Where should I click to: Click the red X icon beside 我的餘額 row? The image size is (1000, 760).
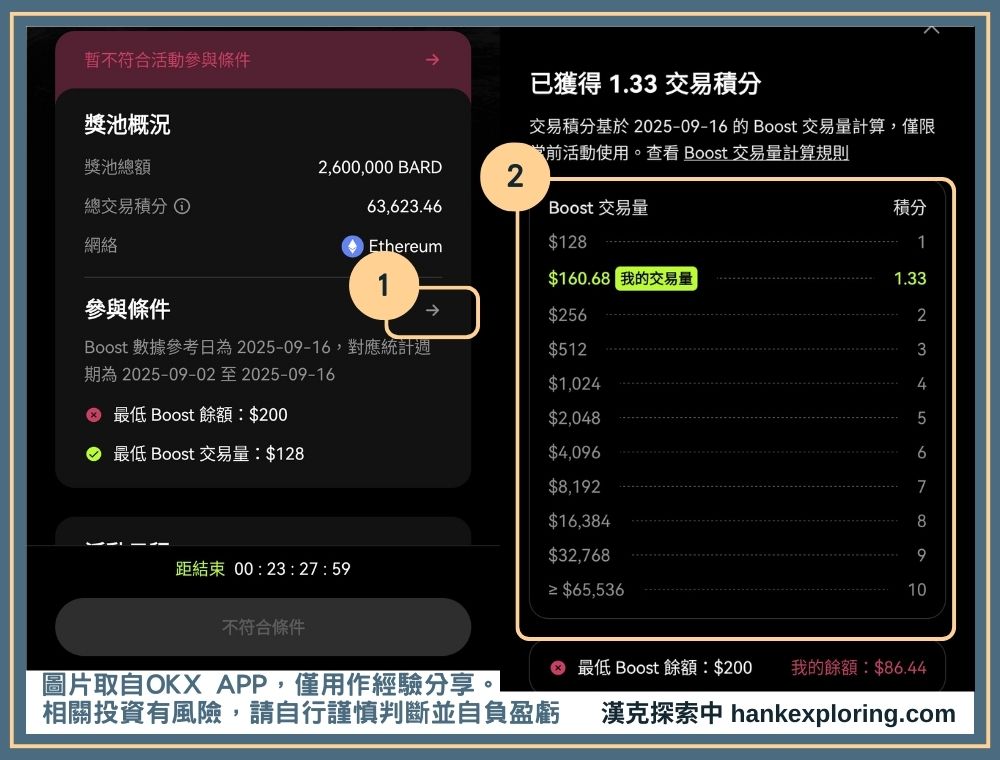[557, 668]
